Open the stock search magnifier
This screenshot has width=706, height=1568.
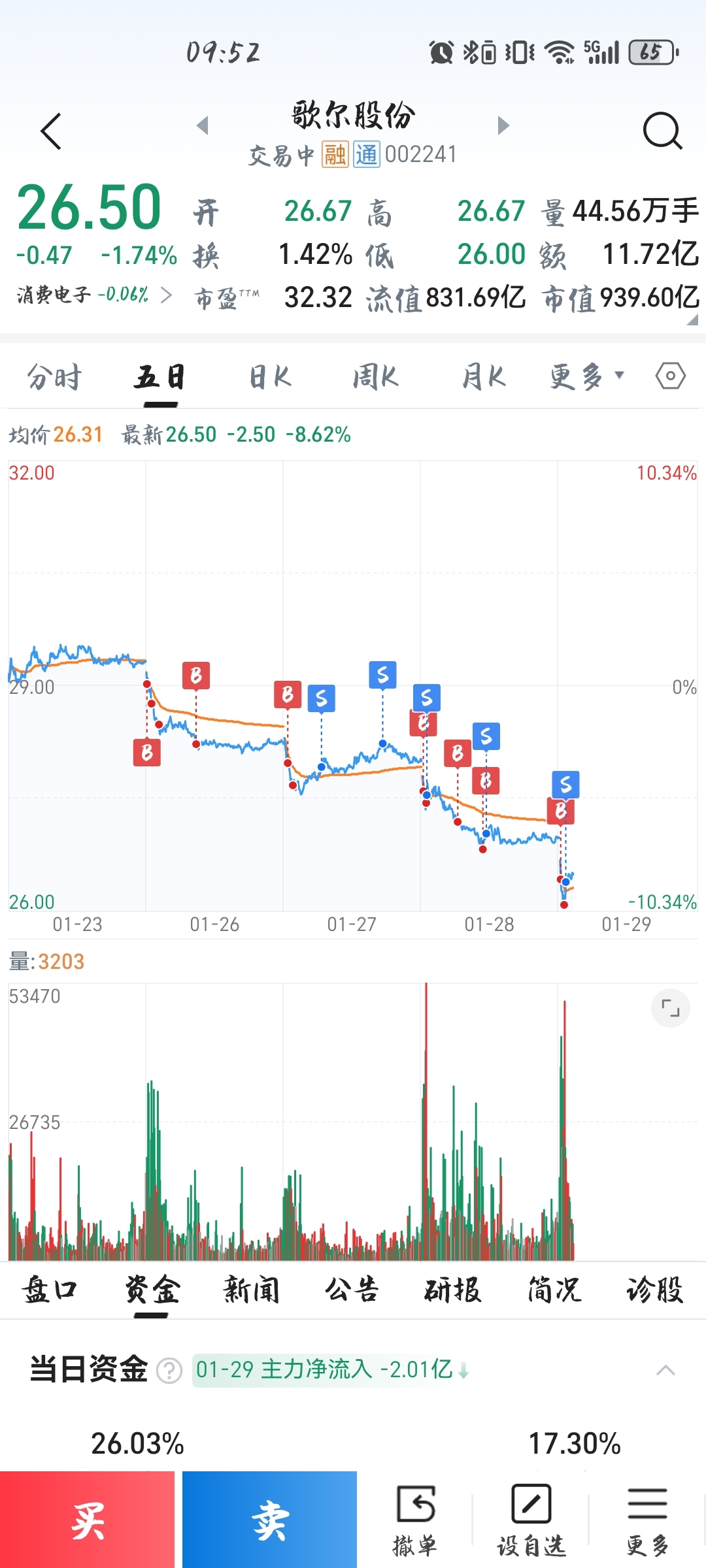[662, 131]
